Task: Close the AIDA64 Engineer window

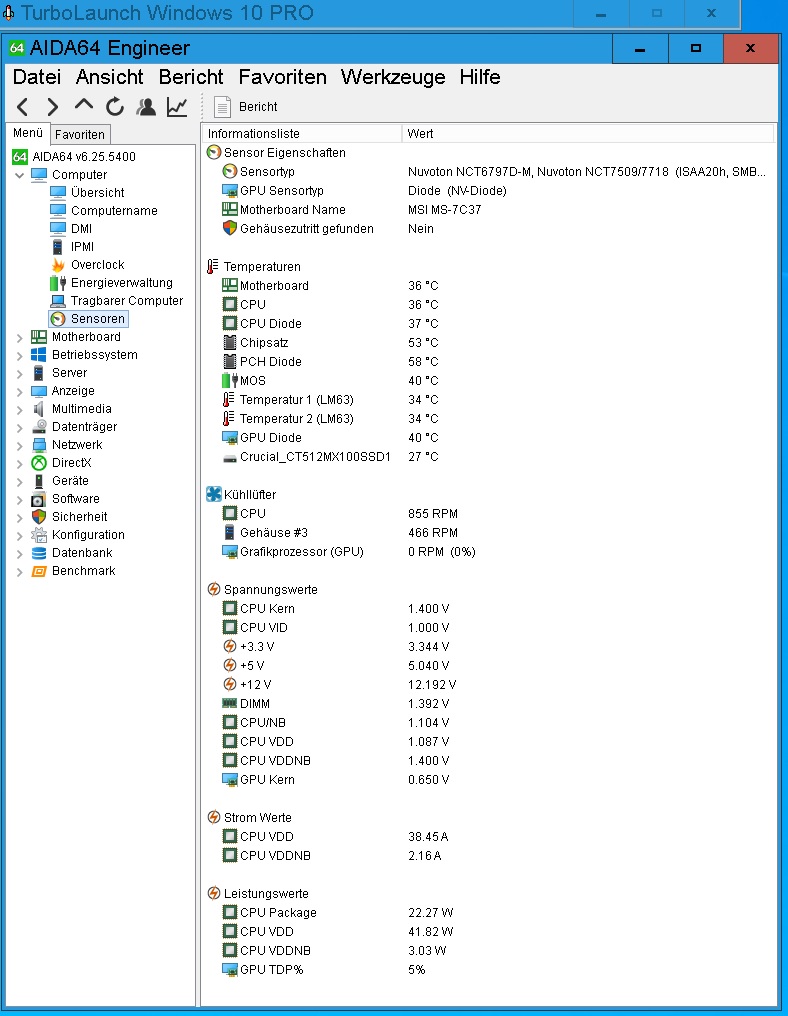Action: pos(750,49)
